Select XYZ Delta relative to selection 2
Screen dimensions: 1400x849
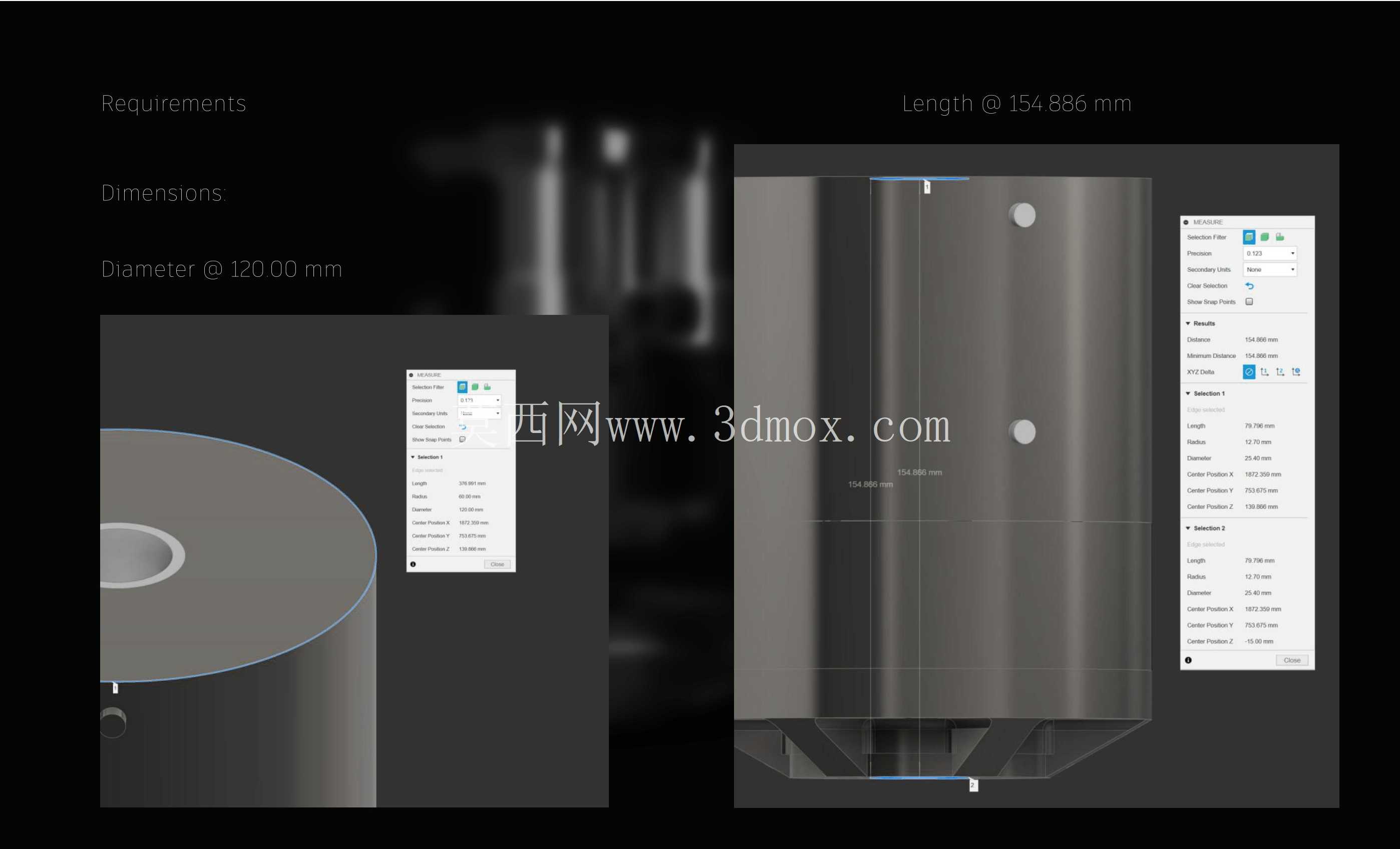tap(1280, 372)
